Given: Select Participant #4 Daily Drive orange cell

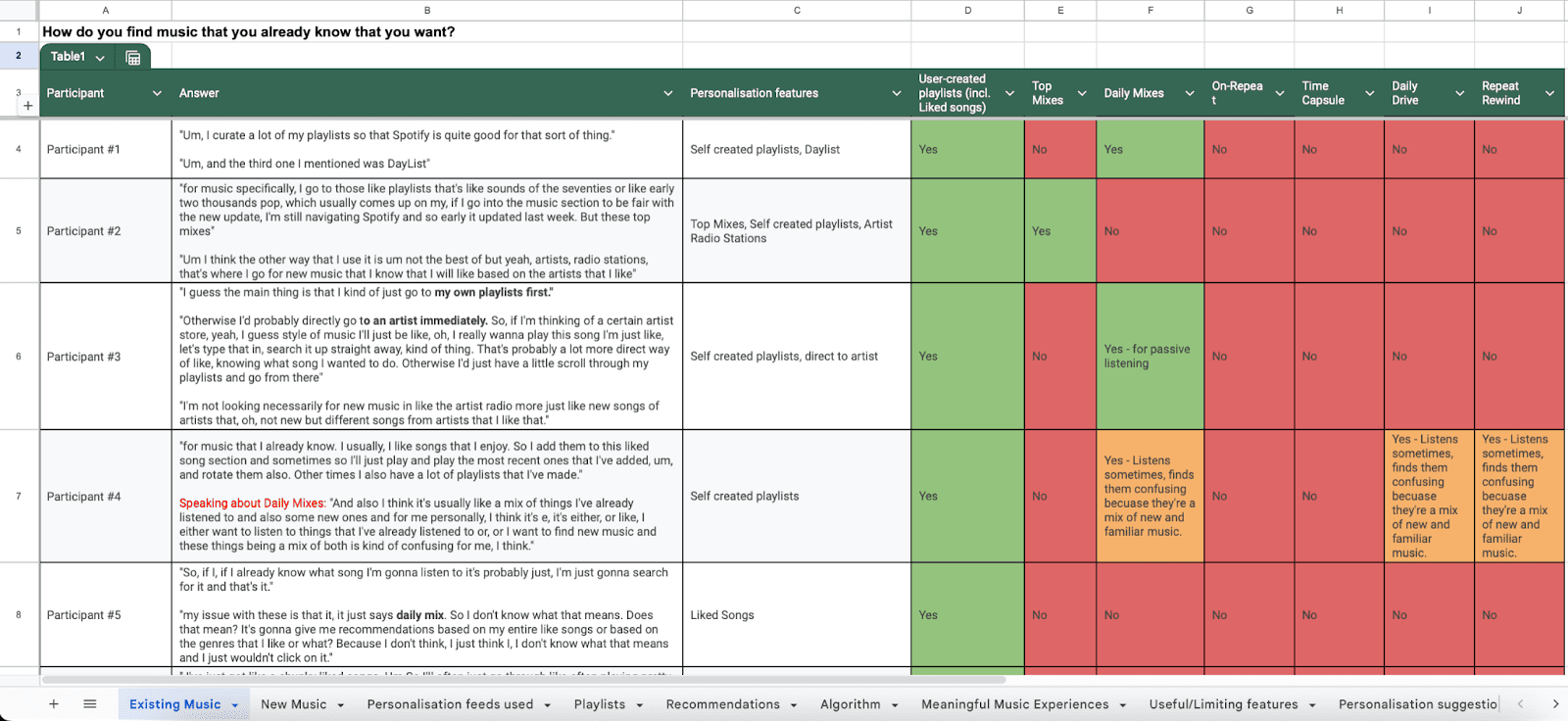Looking at the screenshot, I should click(x=1429, y=496).
